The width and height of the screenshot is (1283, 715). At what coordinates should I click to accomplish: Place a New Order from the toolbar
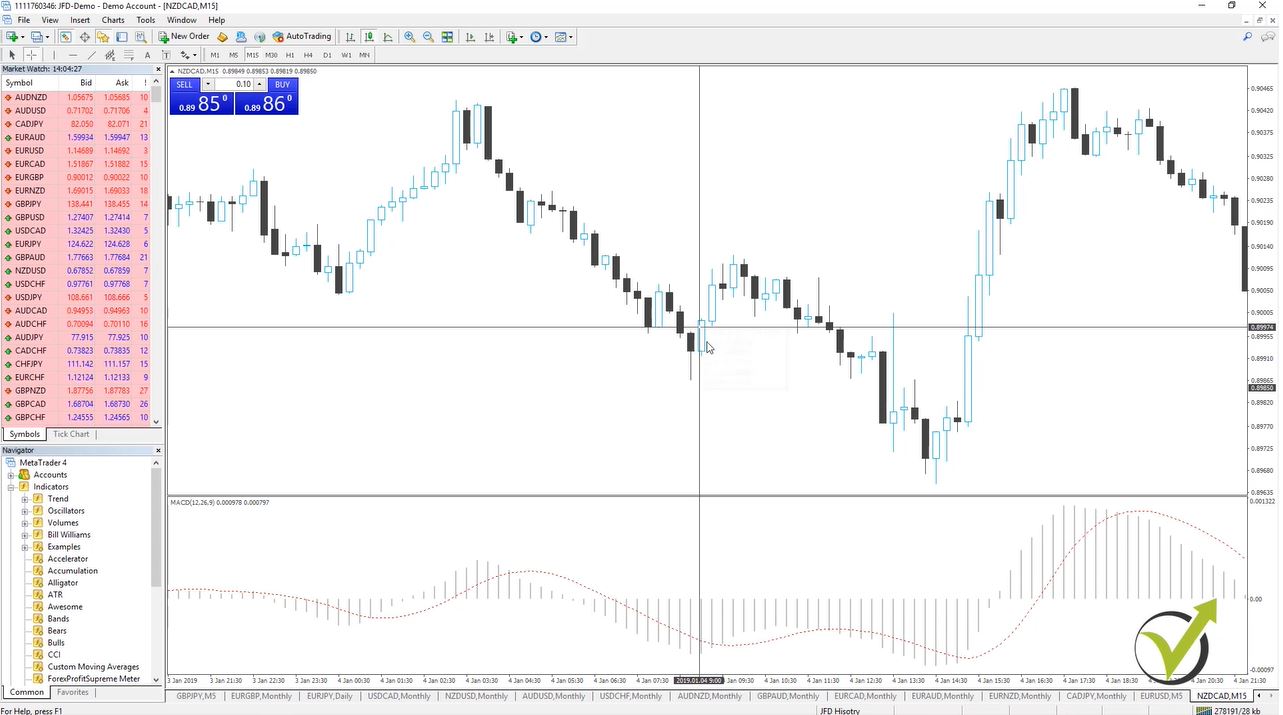tap(185, 36)
